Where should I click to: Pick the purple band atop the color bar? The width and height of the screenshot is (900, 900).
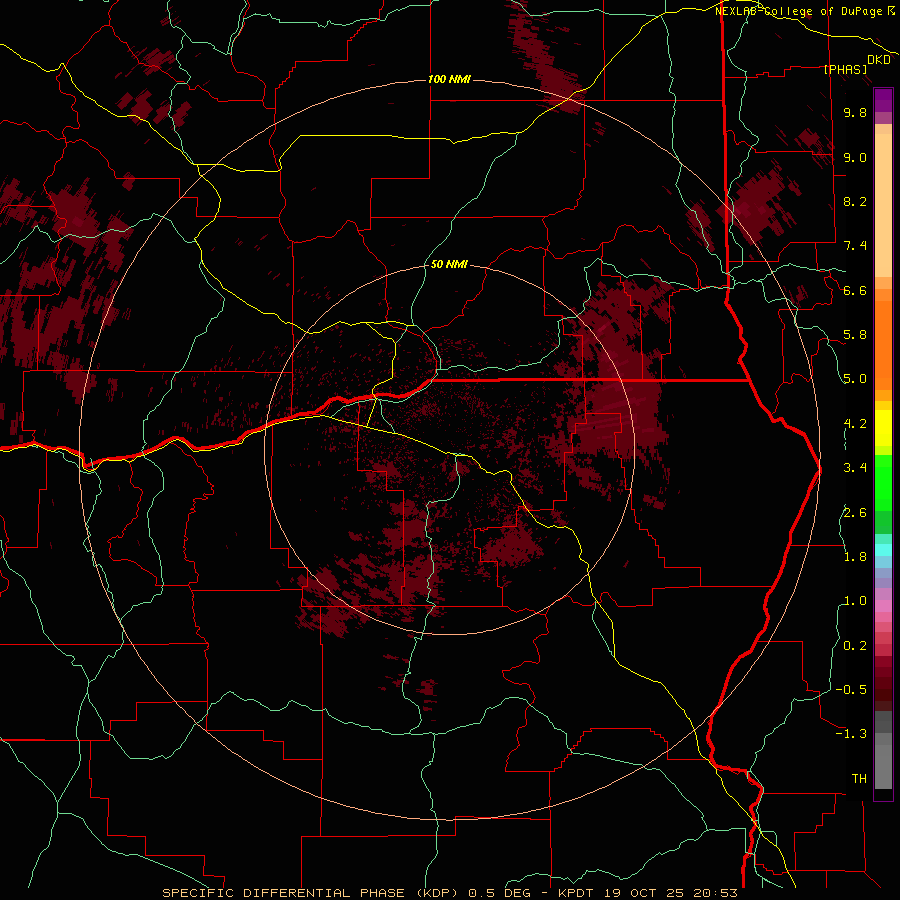883,100
